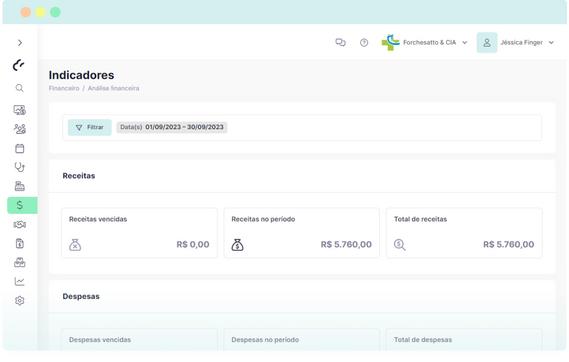The width and height of the screenshot is (569, 362).
Task: Click the Total de receitas R$ 5.760,00 value
Action: [x=508, y=244]
